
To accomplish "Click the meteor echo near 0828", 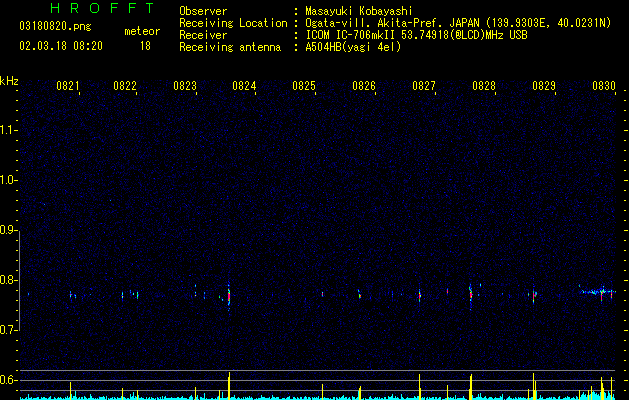I will point(471,295).
